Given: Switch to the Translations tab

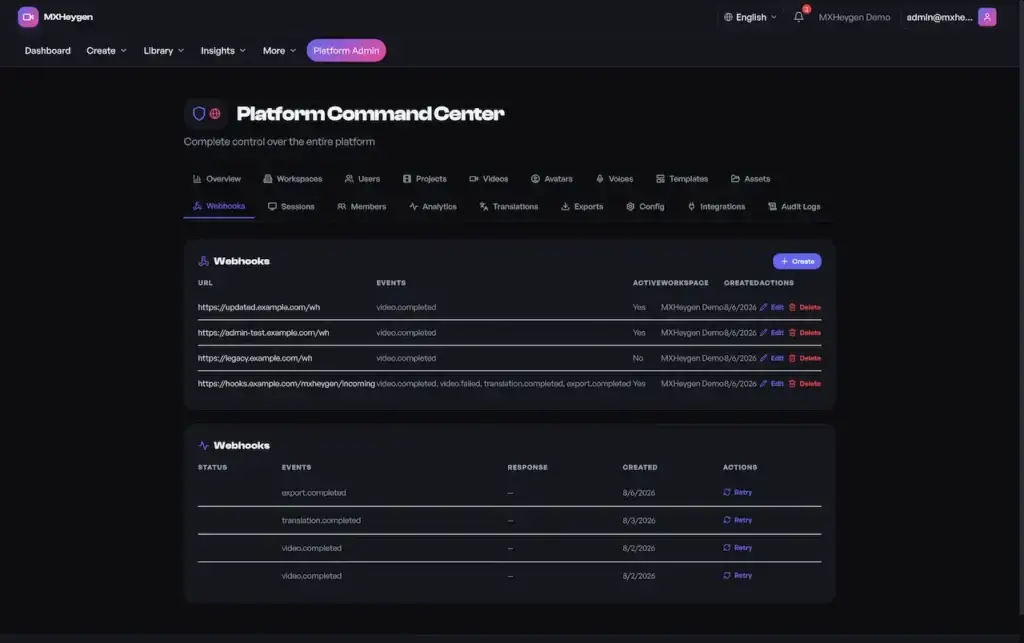Looking at the screenshot, I should point(509,206).
